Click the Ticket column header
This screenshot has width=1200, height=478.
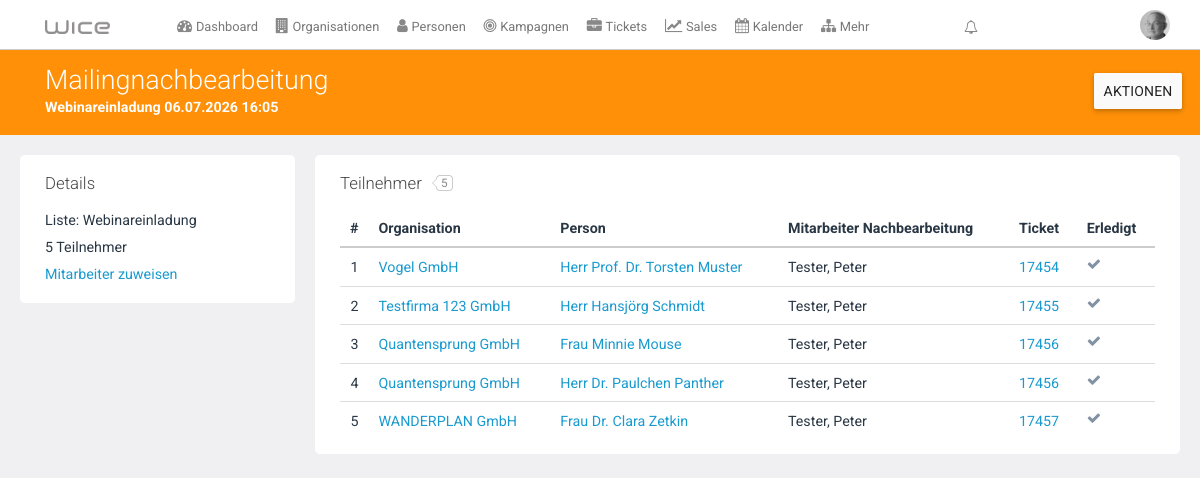coord(1039,228)
